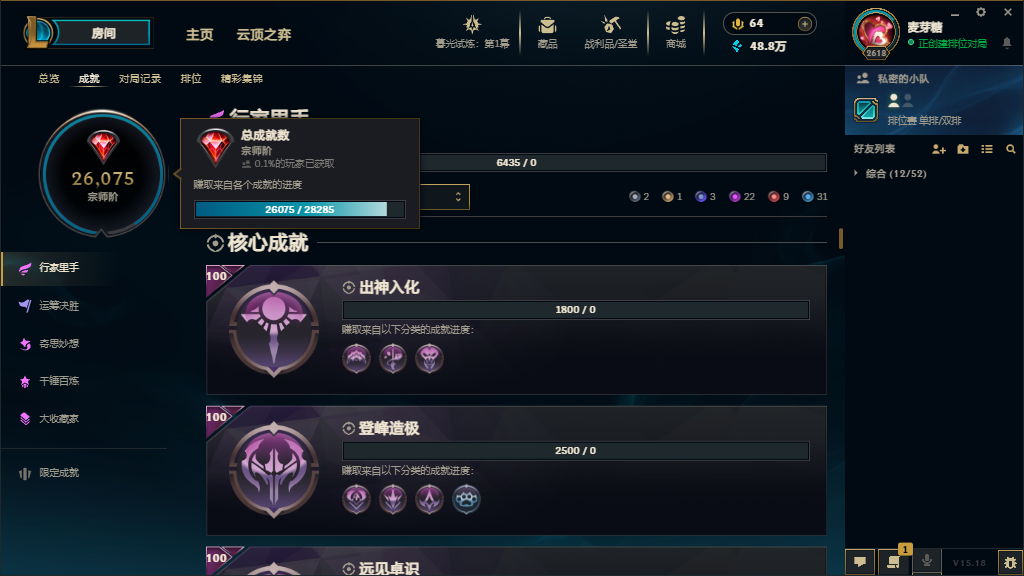Expand the 出神入化 achievement card
The height and width of the screenshot is (576, 1024).
coord(516,330)
